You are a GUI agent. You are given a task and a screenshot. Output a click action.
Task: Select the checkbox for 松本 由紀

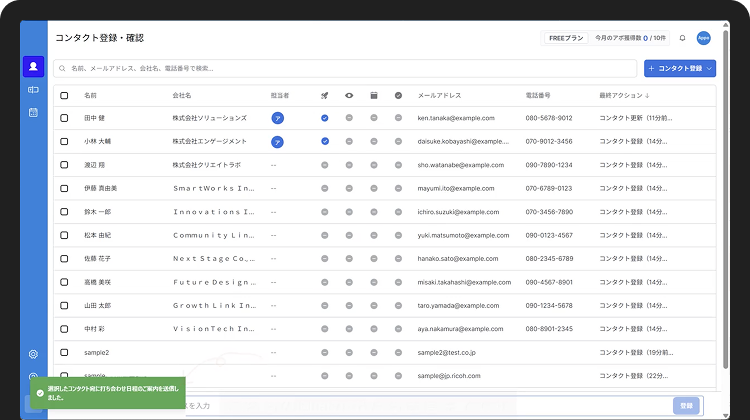[64, 235]
